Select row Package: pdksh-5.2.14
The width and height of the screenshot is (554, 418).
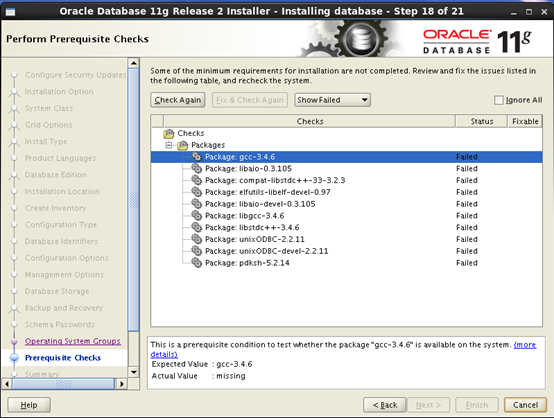pos(347,263)
